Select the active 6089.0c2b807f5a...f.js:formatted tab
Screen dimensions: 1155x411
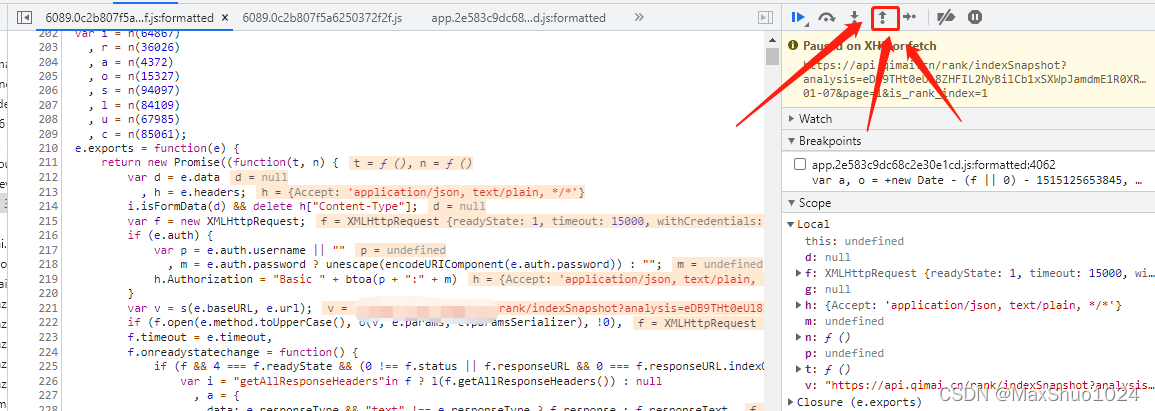(x=130, y=17)
